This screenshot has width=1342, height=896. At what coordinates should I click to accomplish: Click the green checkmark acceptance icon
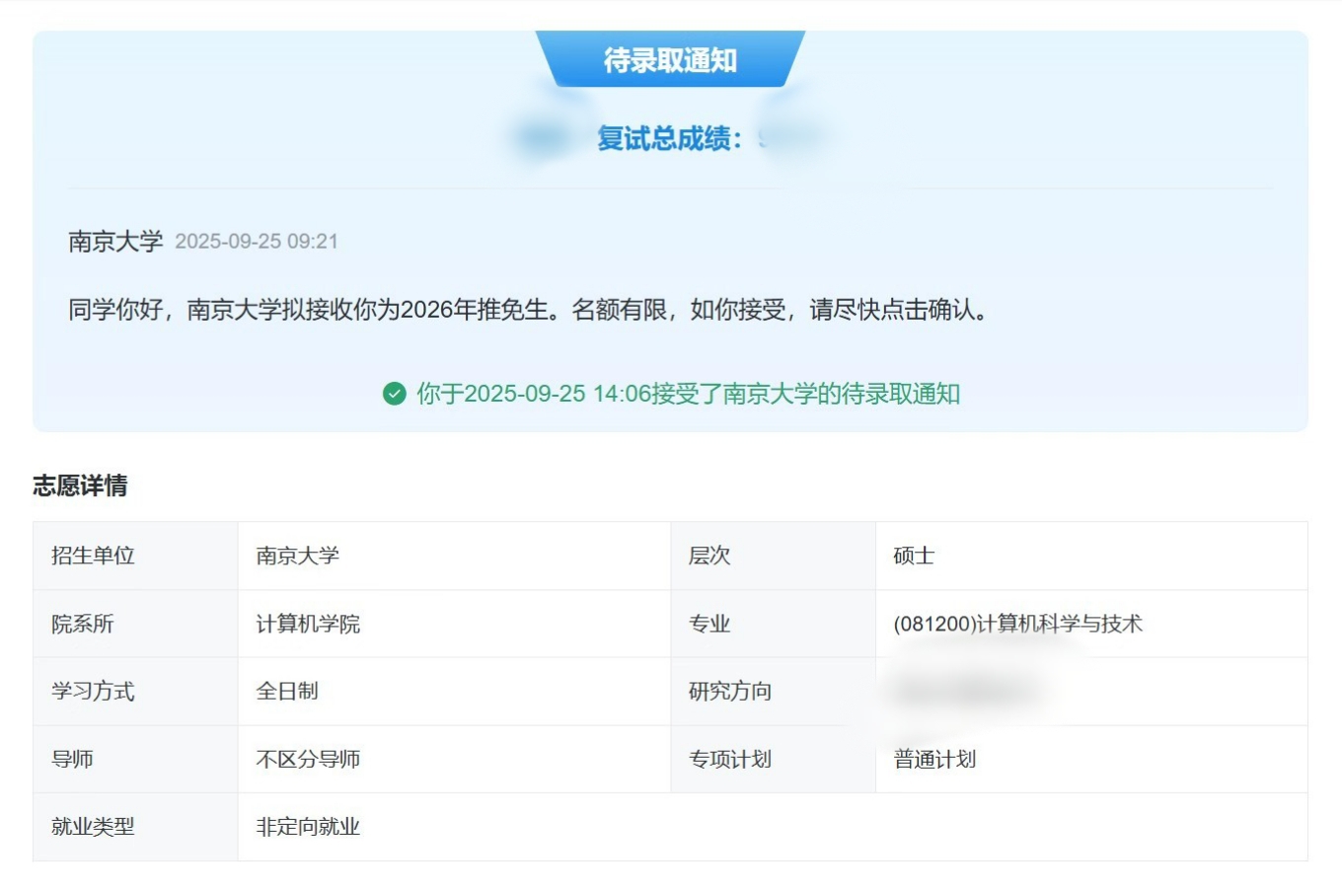click(x=394, y=394)
